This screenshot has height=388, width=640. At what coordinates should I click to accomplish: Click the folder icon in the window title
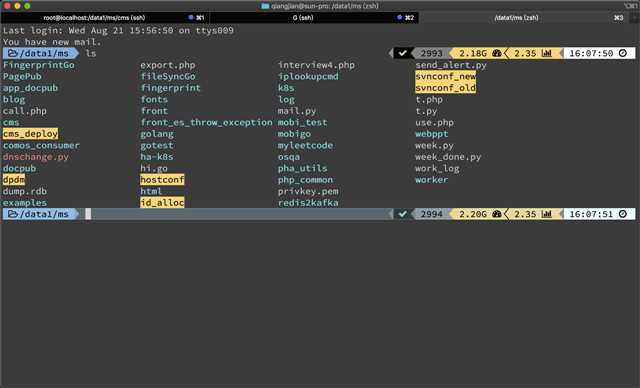[265, 6]
